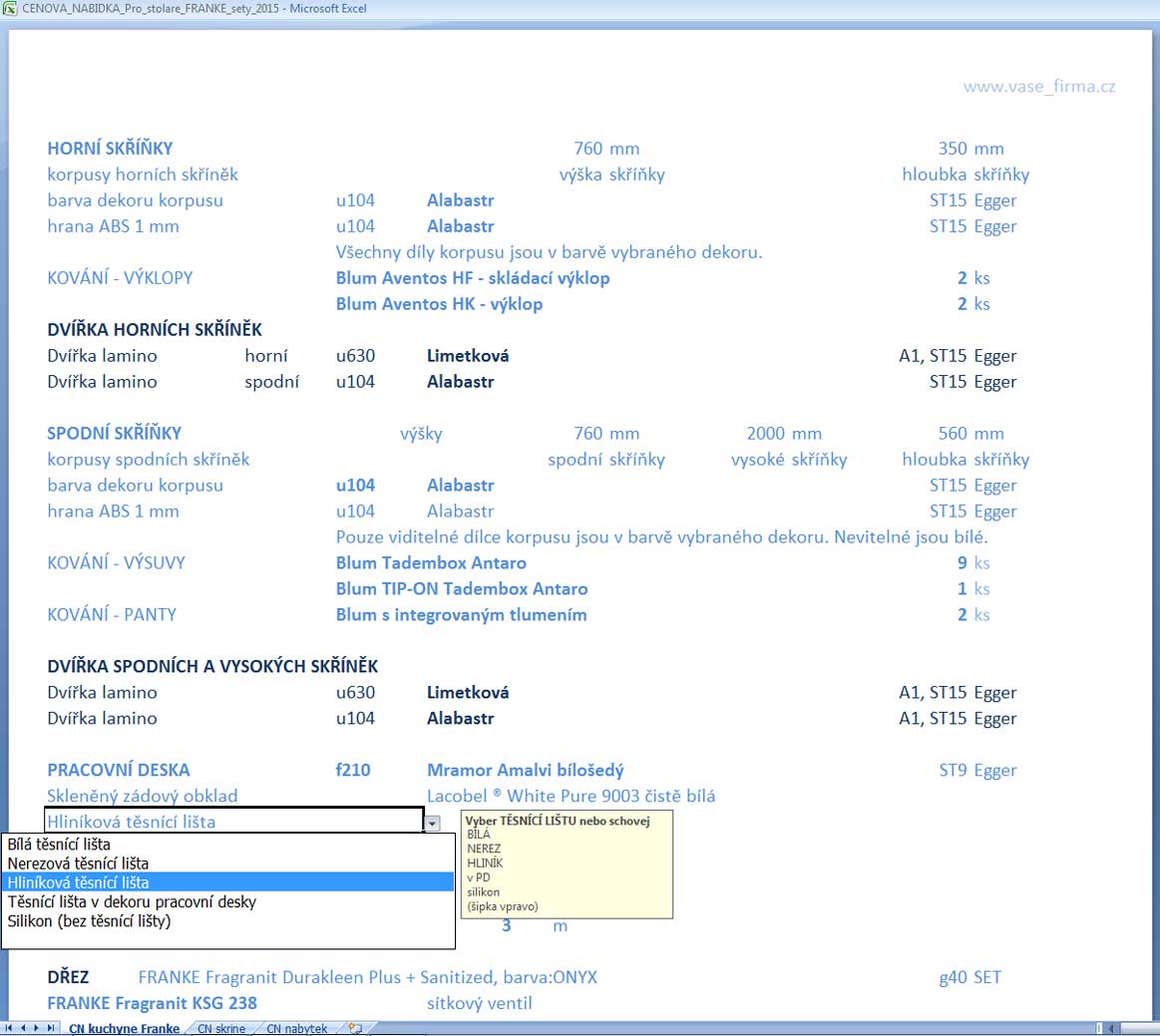The height and width of the screenshot is (1036, 1160).
Task: Insert new worksheet tab icon
Action: (355, 1028)
